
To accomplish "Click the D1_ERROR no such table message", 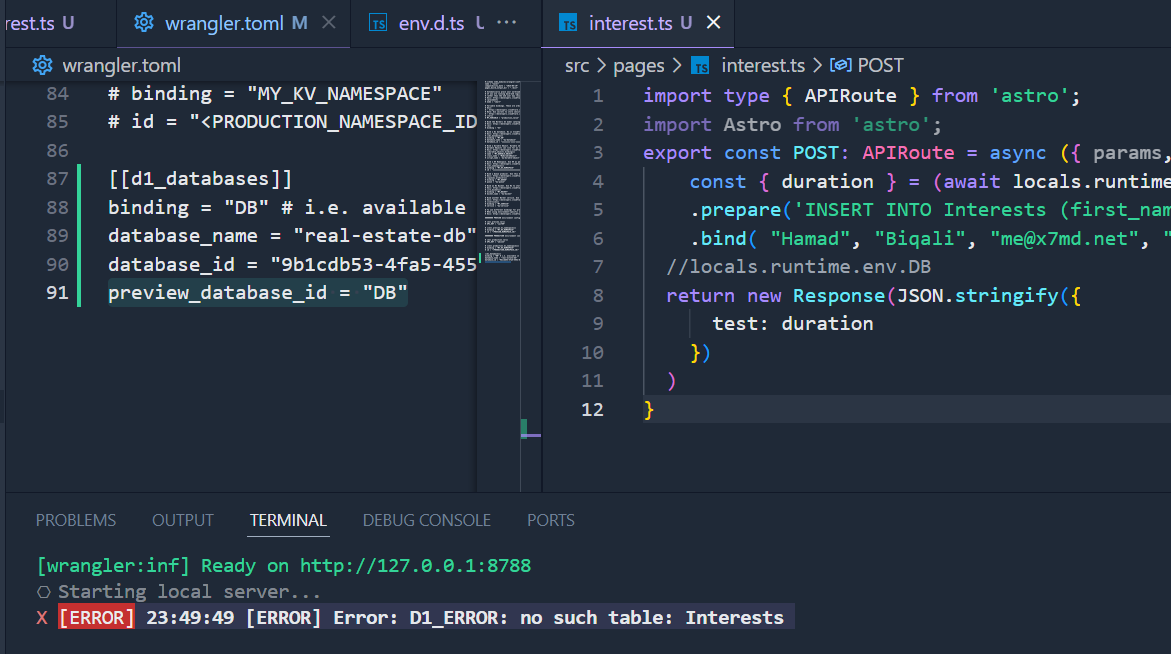I will [596, 618].
